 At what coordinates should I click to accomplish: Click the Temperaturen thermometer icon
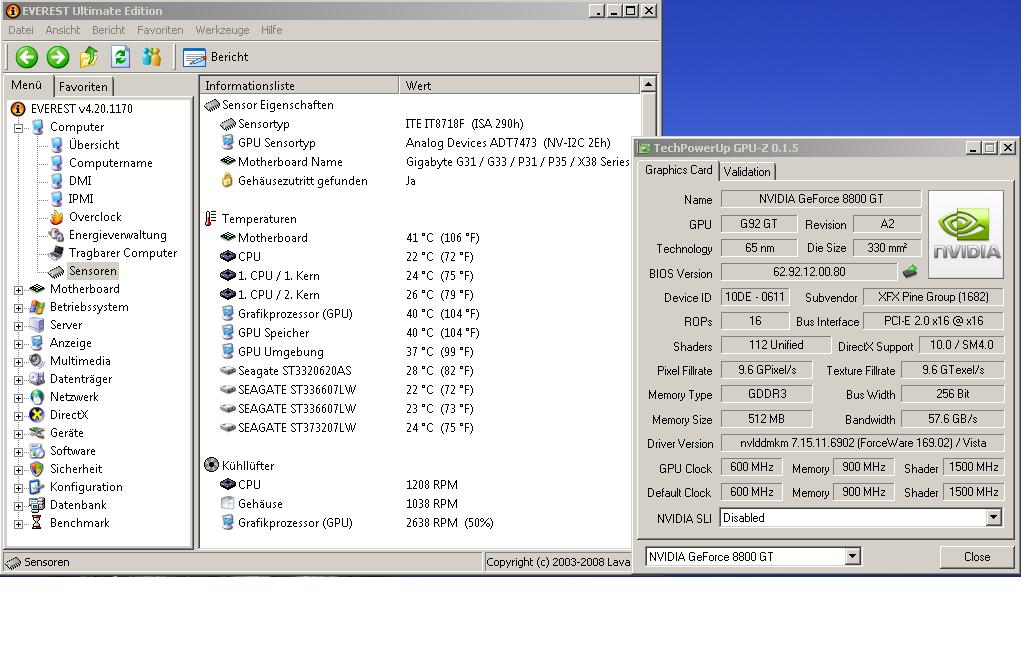point(211,219)
